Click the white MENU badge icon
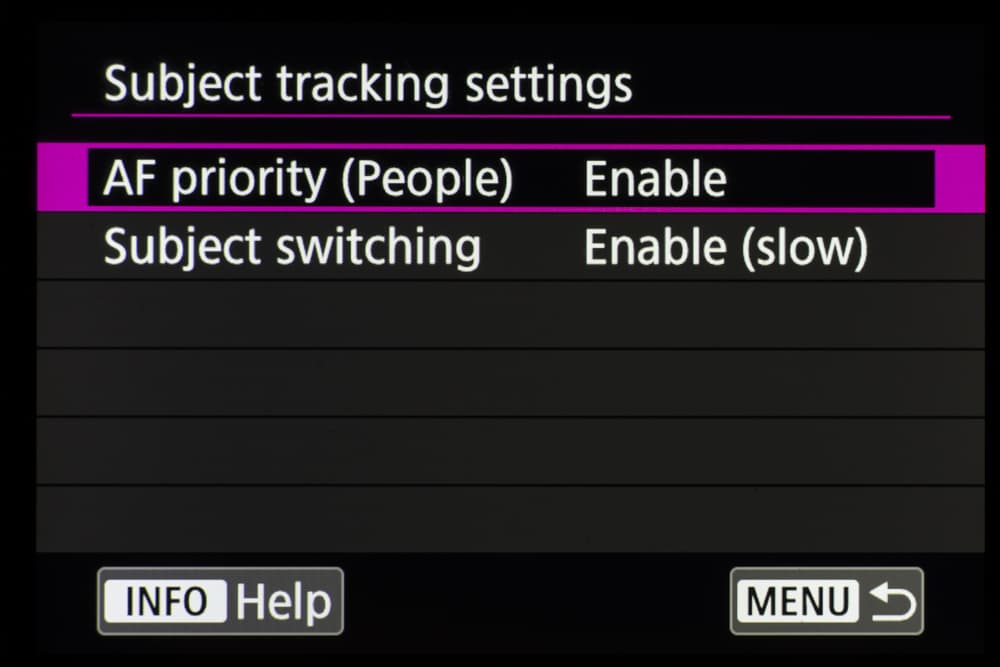 point(798,602)
